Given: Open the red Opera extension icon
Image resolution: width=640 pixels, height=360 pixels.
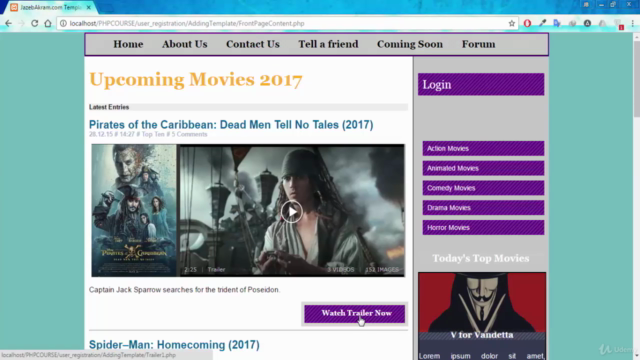Looking at the screenshot, I should (527, 23).
